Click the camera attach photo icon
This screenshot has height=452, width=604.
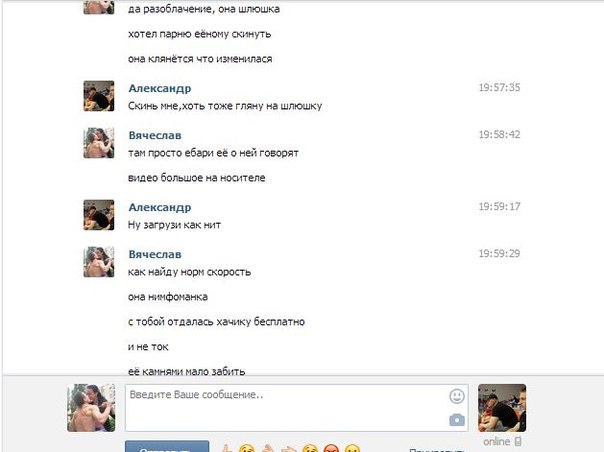coord(456,420)
